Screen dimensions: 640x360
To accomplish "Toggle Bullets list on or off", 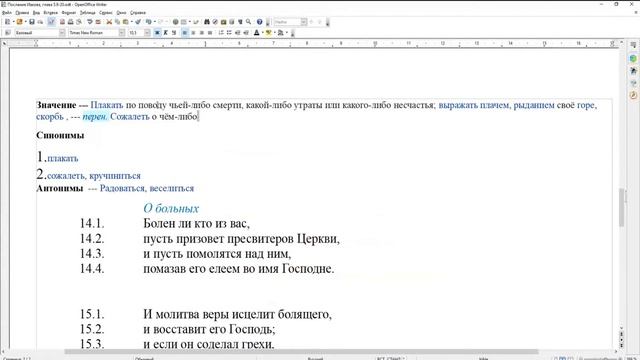I will pyautogui.click(x=229, y=33).
